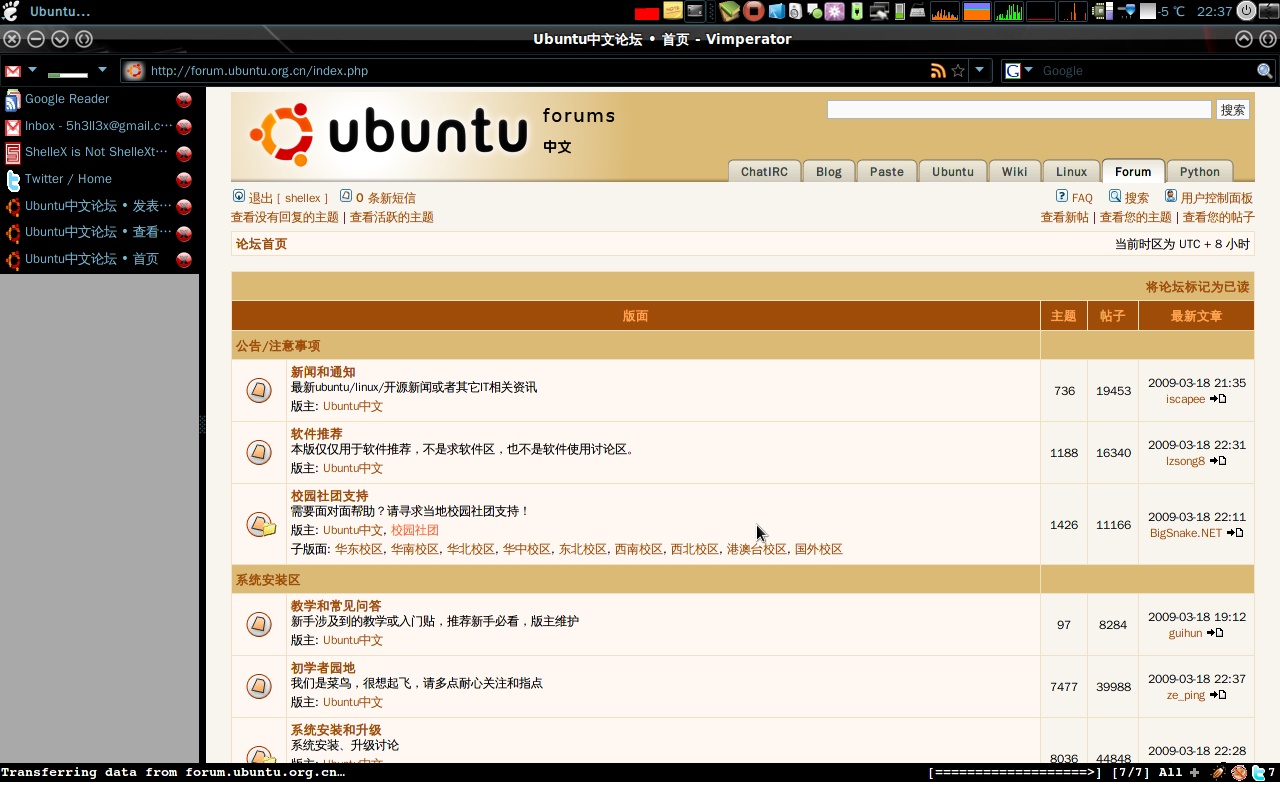Open the Wiki navigation tab

pyautogui.click(x=1014, y=171)
